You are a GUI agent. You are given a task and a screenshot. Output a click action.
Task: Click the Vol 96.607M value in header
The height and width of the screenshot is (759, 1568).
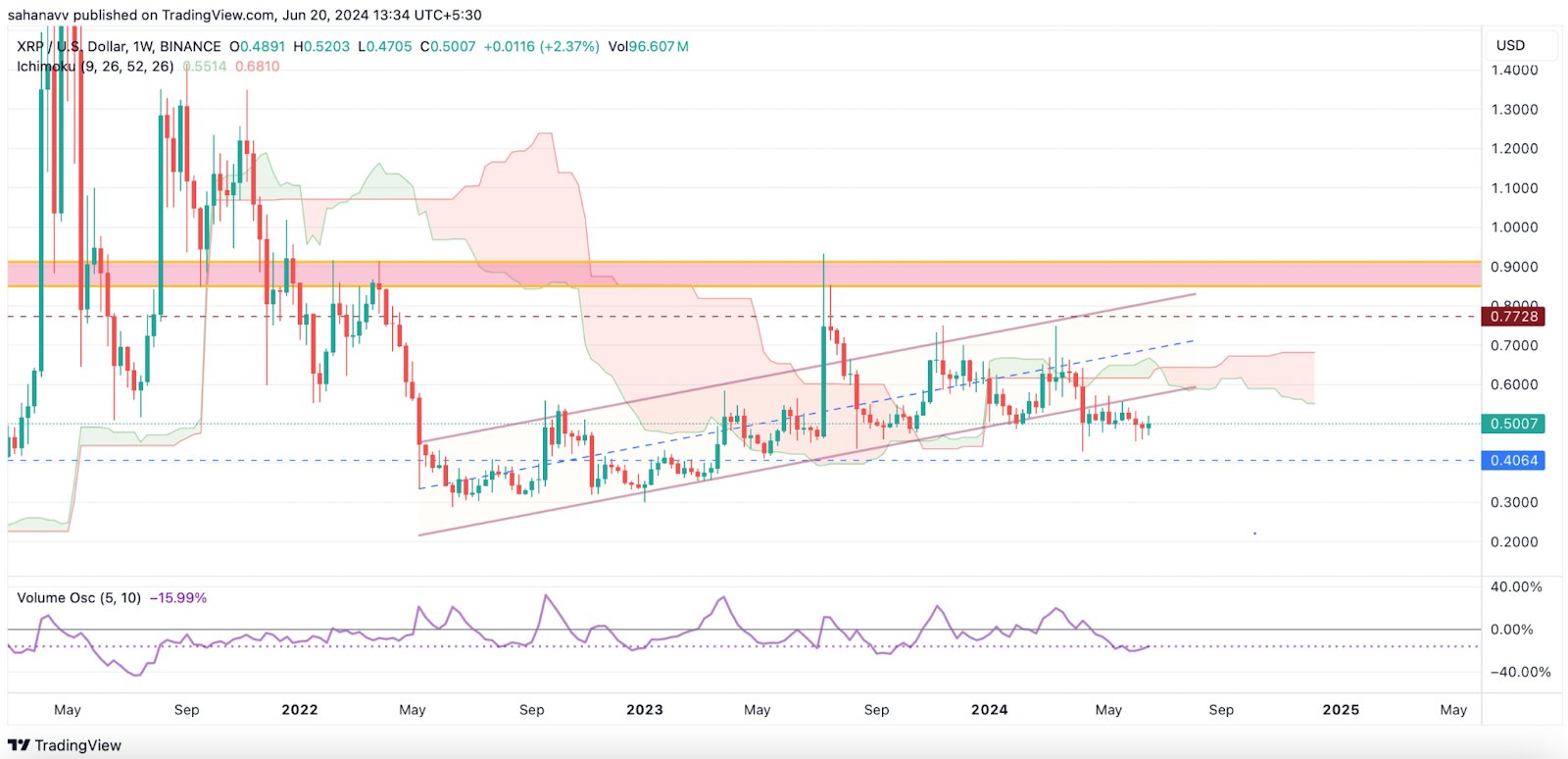point(648,46)
